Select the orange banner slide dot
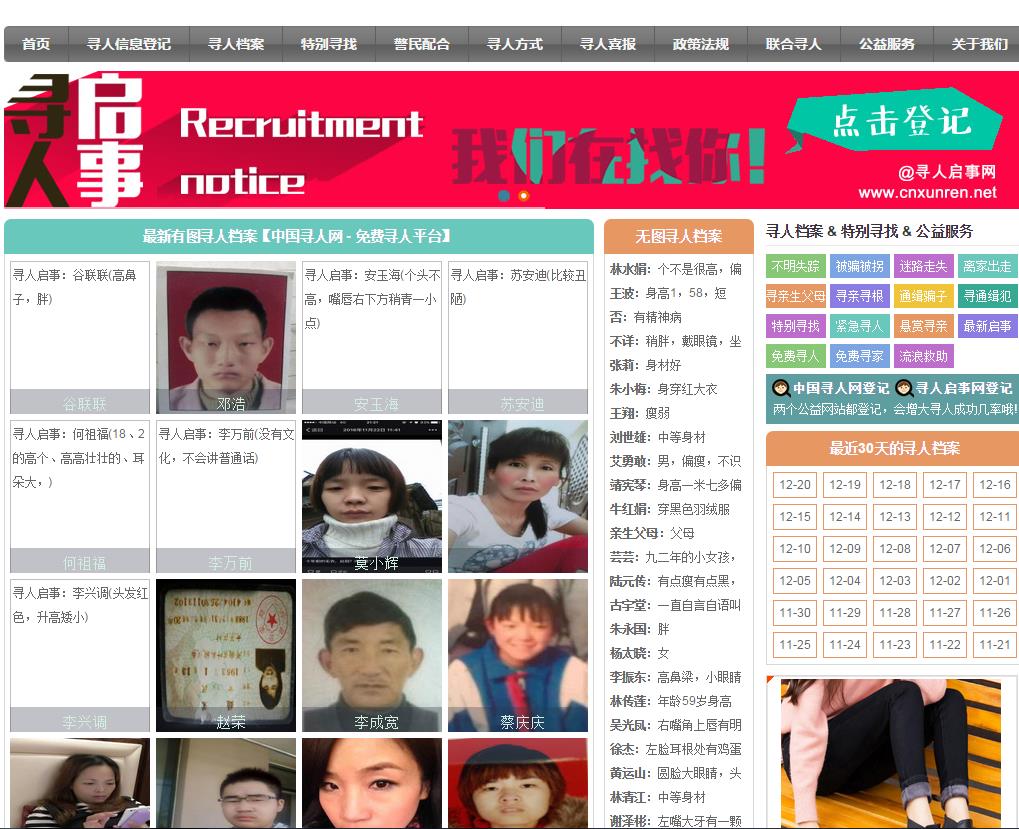This screenshot has width=1019, height=829. click(x=524, y=195)
